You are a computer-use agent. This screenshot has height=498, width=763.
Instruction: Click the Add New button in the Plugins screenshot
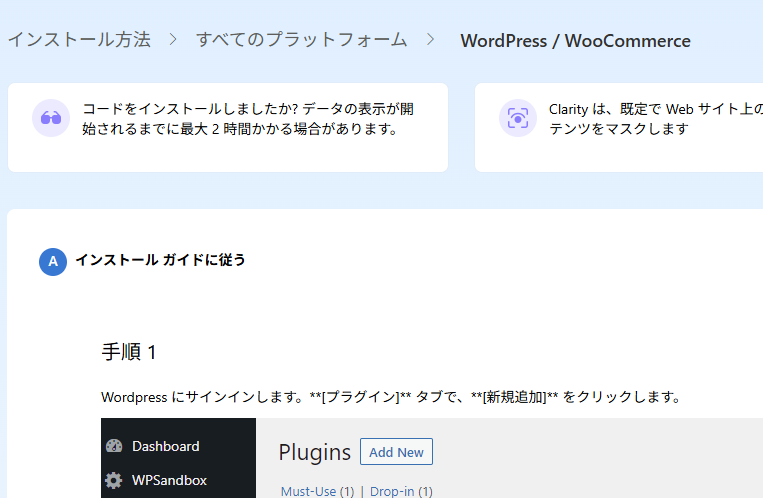396,452
